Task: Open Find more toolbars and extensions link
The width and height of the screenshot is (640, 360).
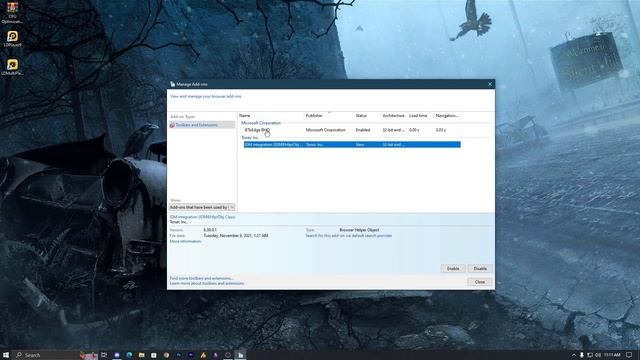Action: [202, 278]
